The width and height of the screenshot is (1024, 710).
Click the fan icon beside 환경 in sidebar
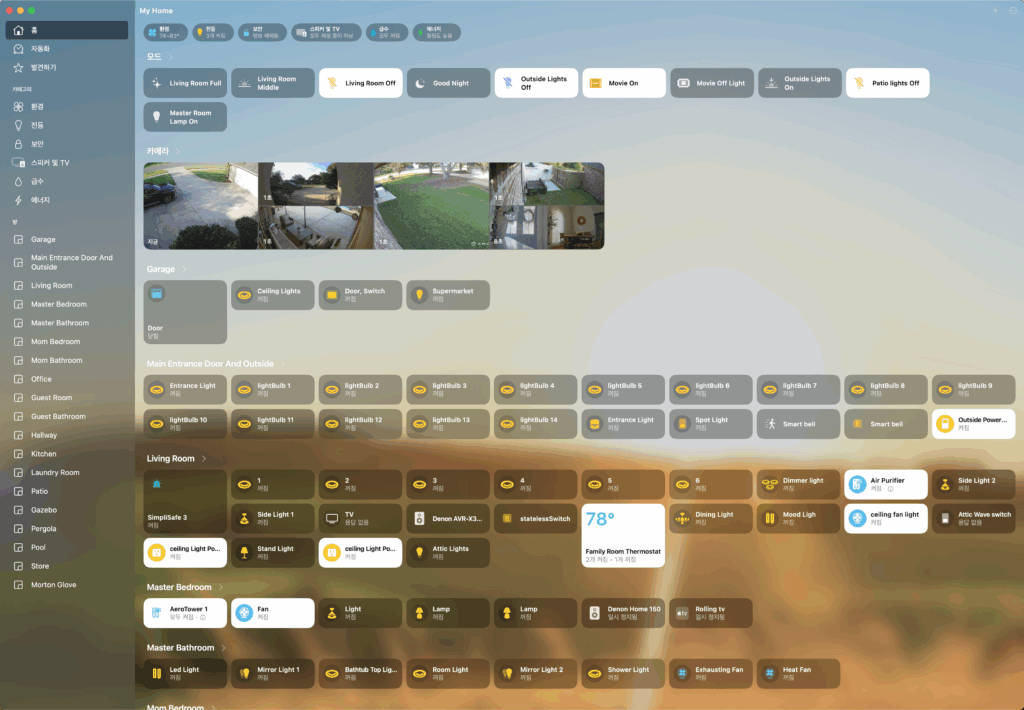[x=18, y=106]
